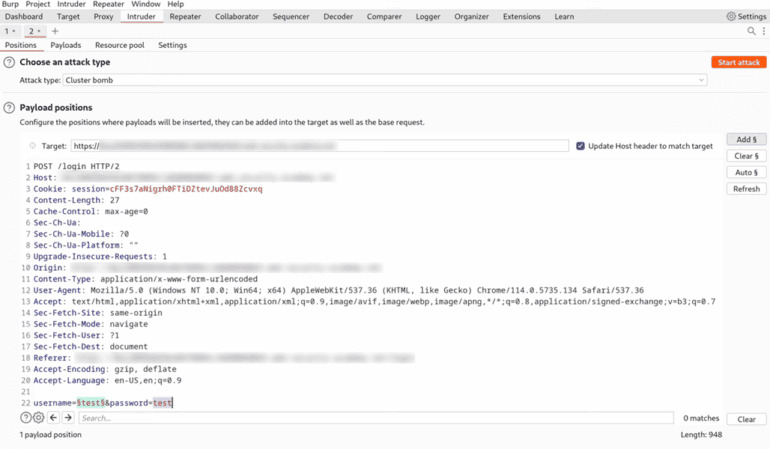This screenshot has width=770, height=449.
Task: Open help for Payload positions
Action: (x=9, y=108)
